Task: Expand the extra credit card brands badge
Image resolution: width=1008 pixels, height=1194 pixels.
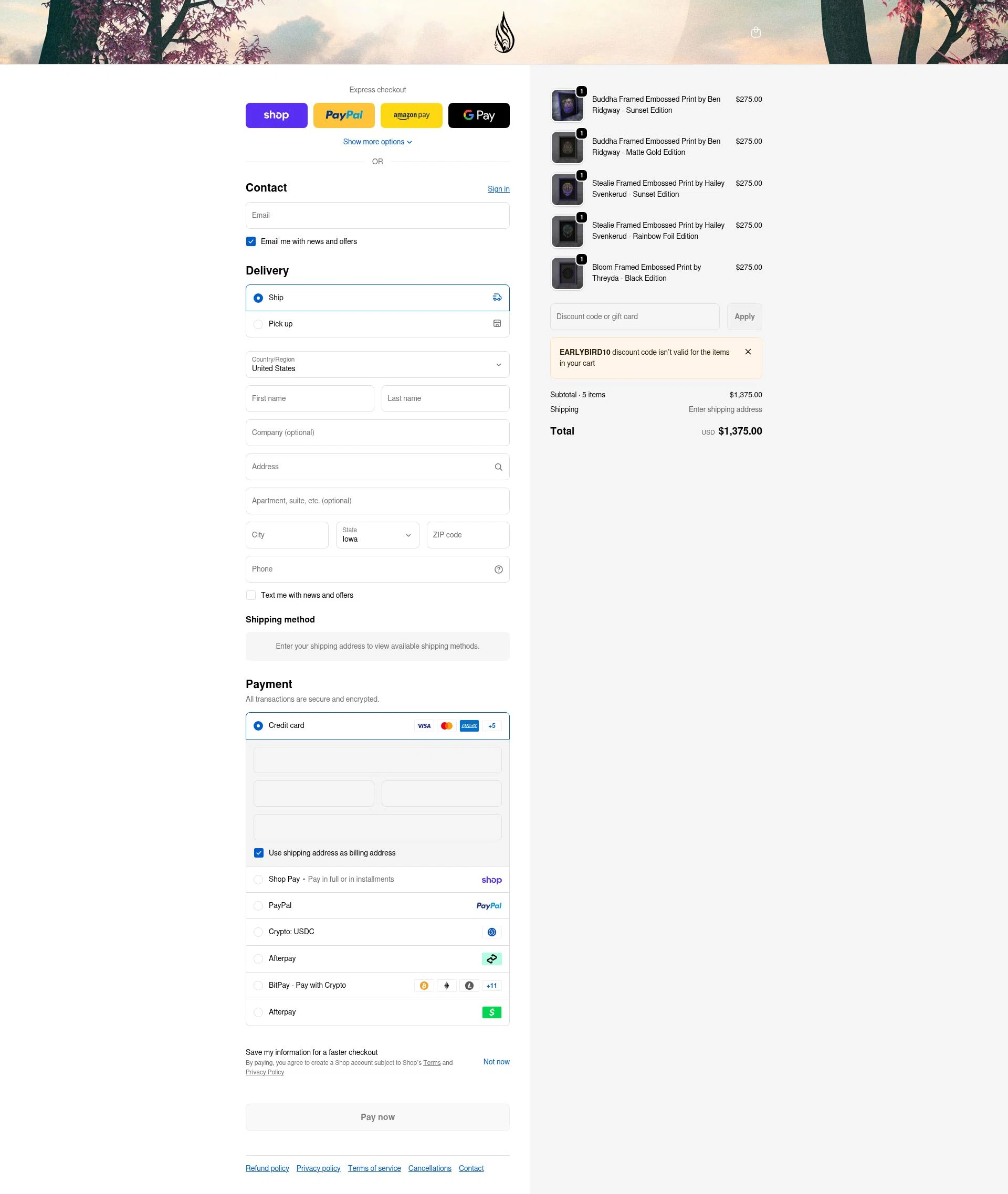Action: (x=491, y=725)
